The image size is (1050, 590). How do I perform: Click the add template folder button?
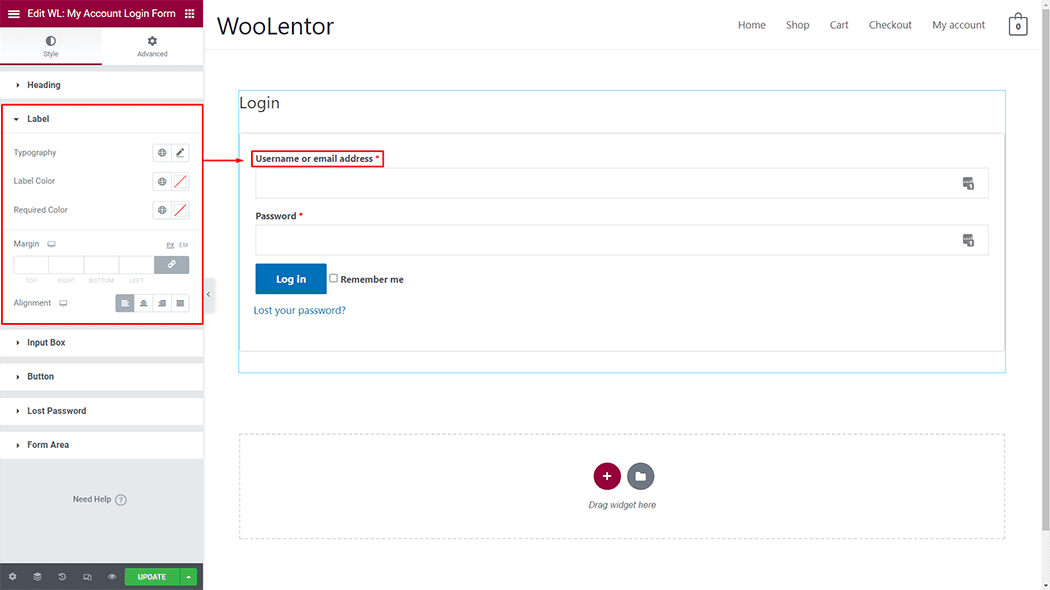click(640, 476)
